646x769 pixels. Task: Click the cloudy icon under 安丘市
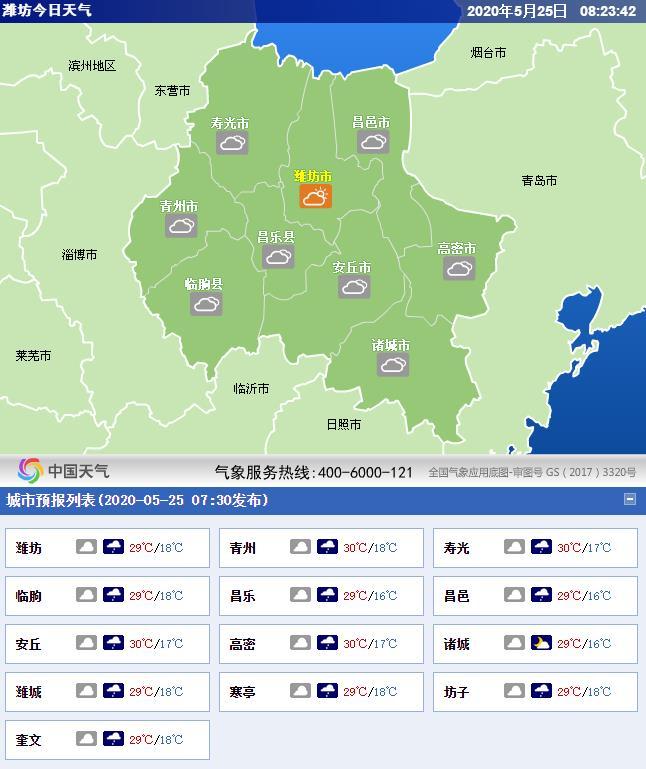(353, 287)
